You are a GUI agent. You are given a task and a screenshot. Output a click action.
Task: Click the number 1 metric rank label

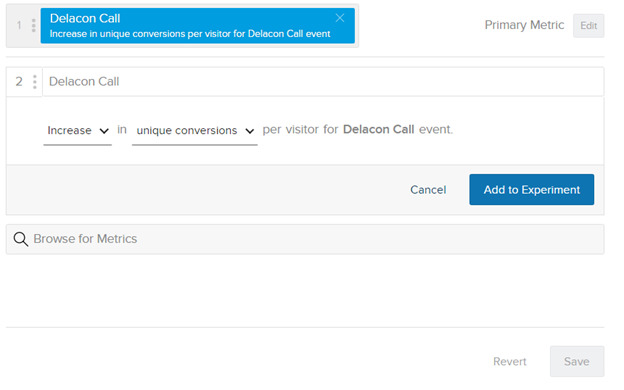tap(19, 25)
